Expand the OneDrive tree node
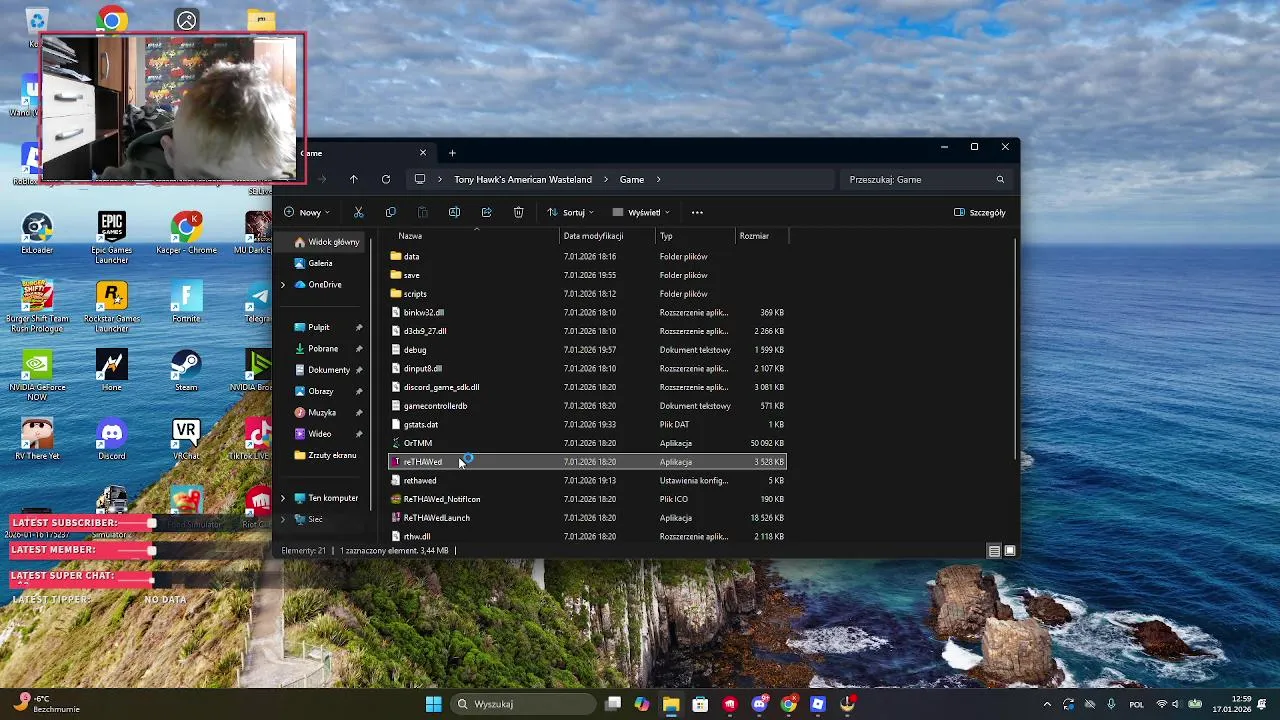Viewport: 1280px width, 720px height. [x=283, y=285]
